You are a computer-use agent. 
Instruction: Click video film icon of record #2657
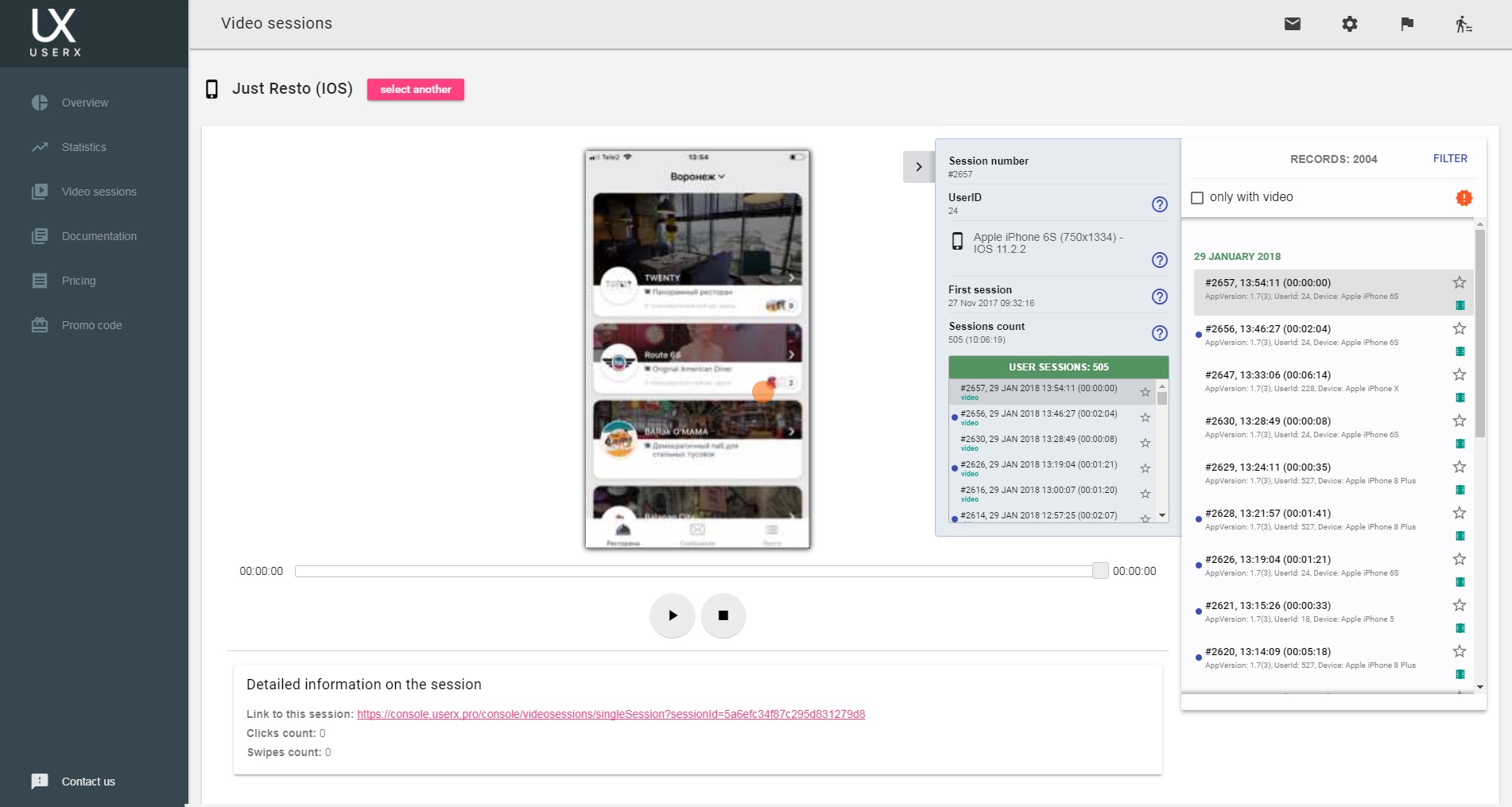[1460, 305]
